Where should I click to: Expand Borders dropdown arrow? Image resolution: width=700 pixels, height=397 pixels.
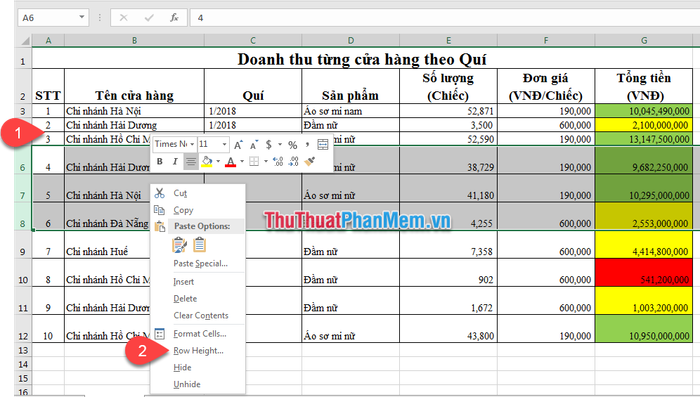266,161
